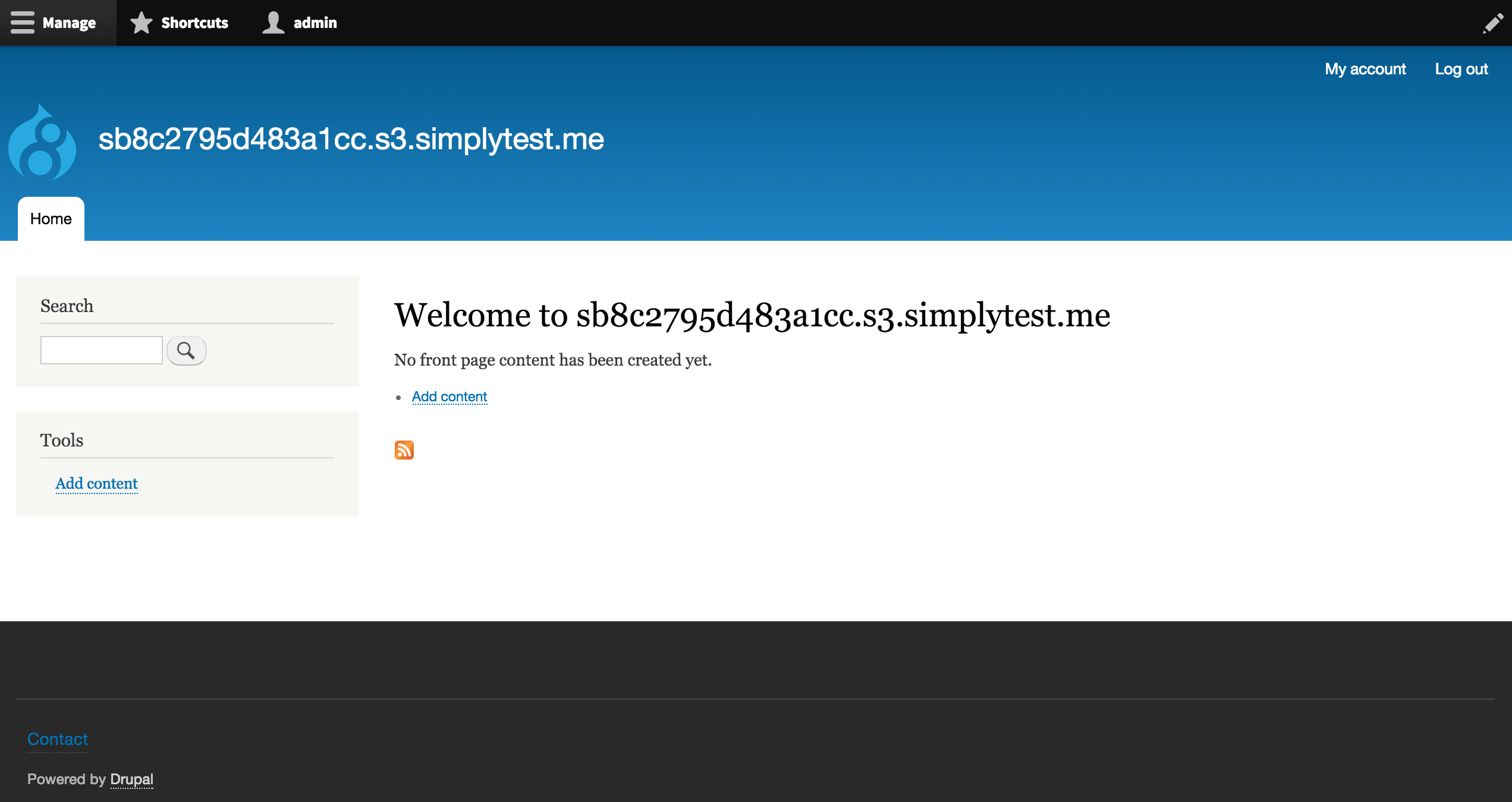Open the Manage admin menu
Viewport: 1512px width, 802px height.
[x=58, y=23]
